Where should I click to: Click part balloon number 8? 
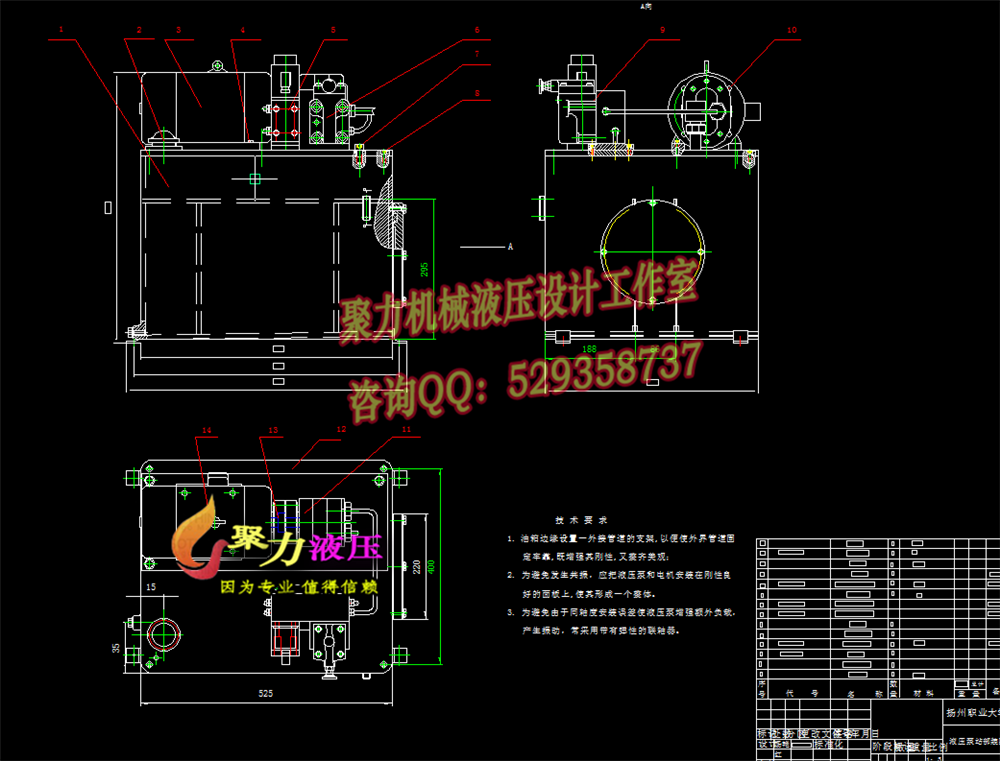click(476, 93)
